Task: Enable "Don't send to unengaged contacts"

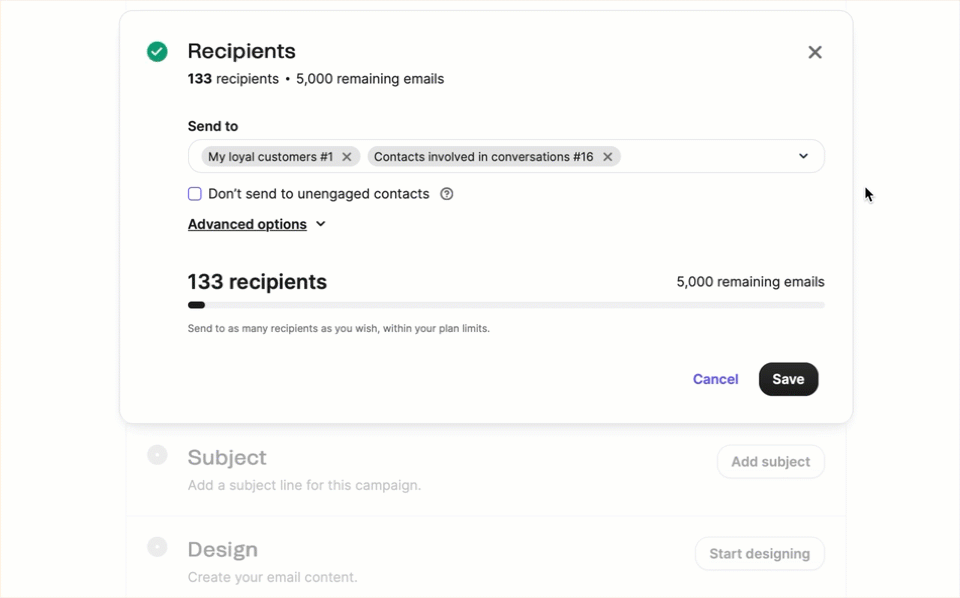Action: click(x=194, y=193)
